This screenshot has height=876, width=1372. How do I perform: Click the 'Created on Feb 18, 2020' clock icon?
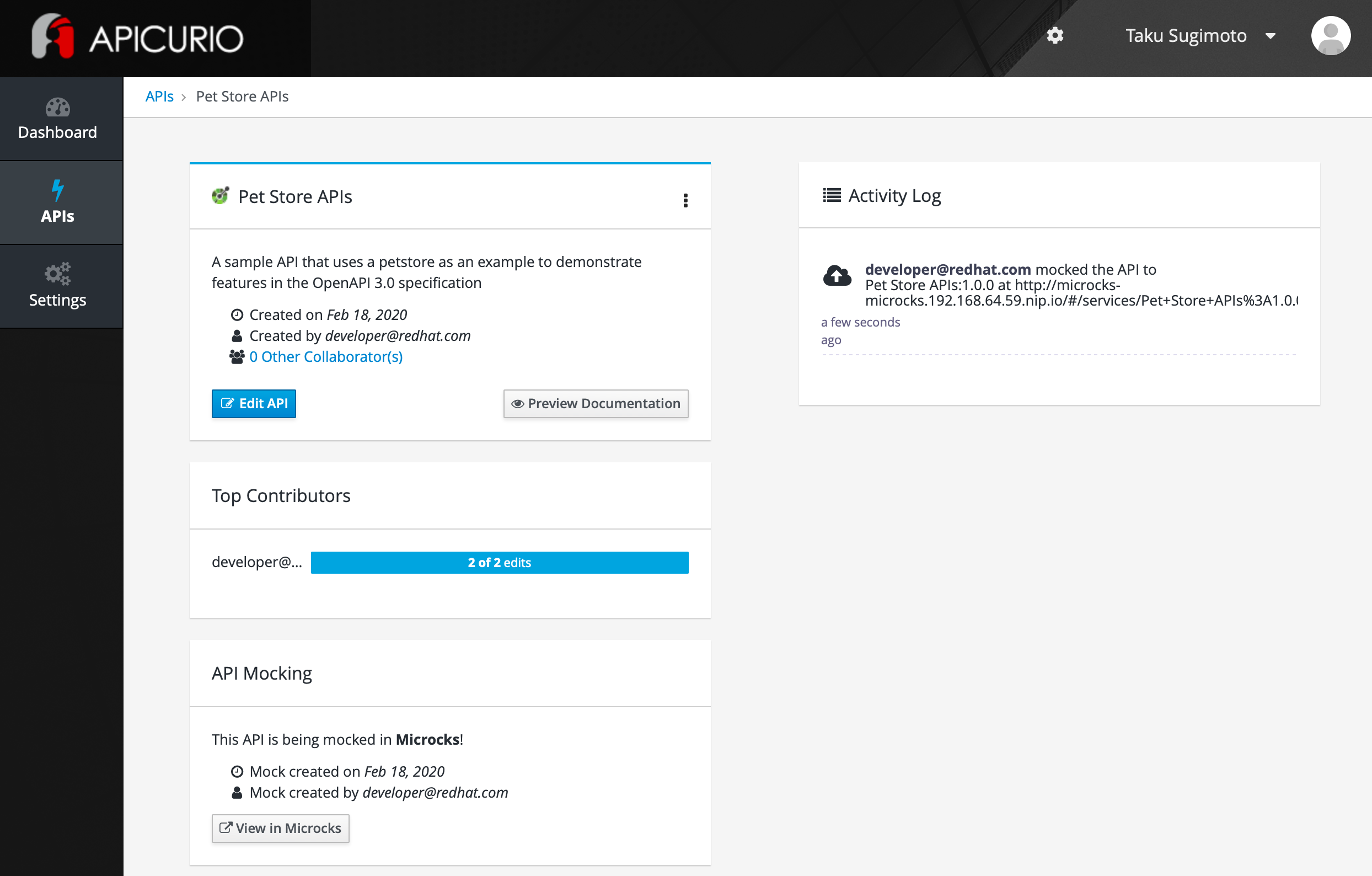(237, 314)
